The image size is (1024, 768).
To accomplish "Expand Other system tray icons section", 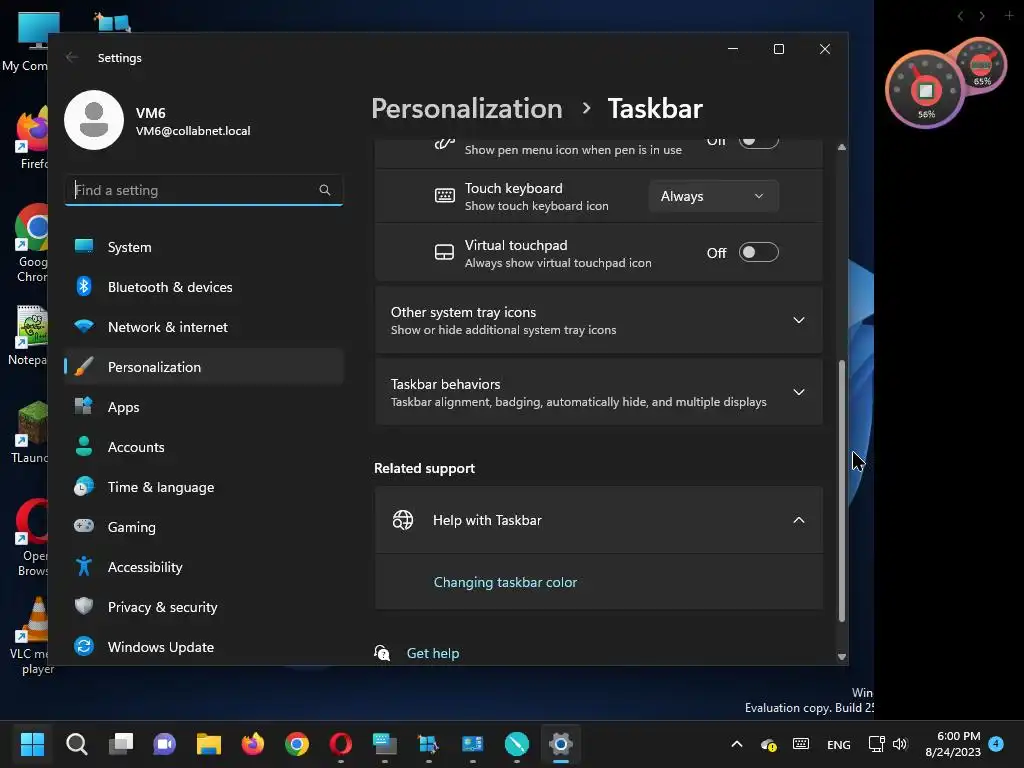I will click(x=599, y=320).
